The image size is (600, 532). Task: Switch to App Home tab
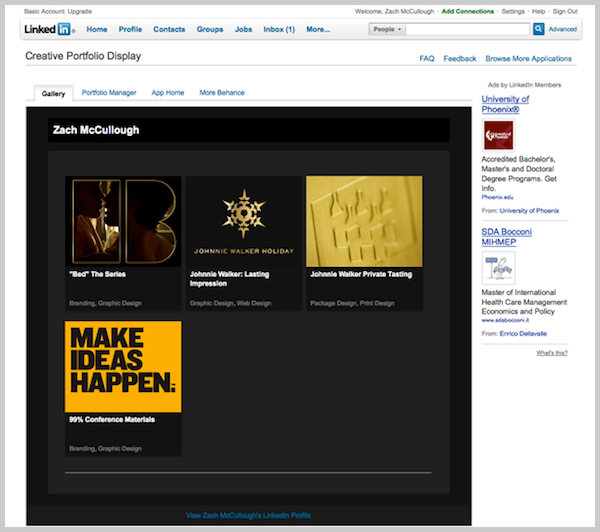[x=168, y=93]
